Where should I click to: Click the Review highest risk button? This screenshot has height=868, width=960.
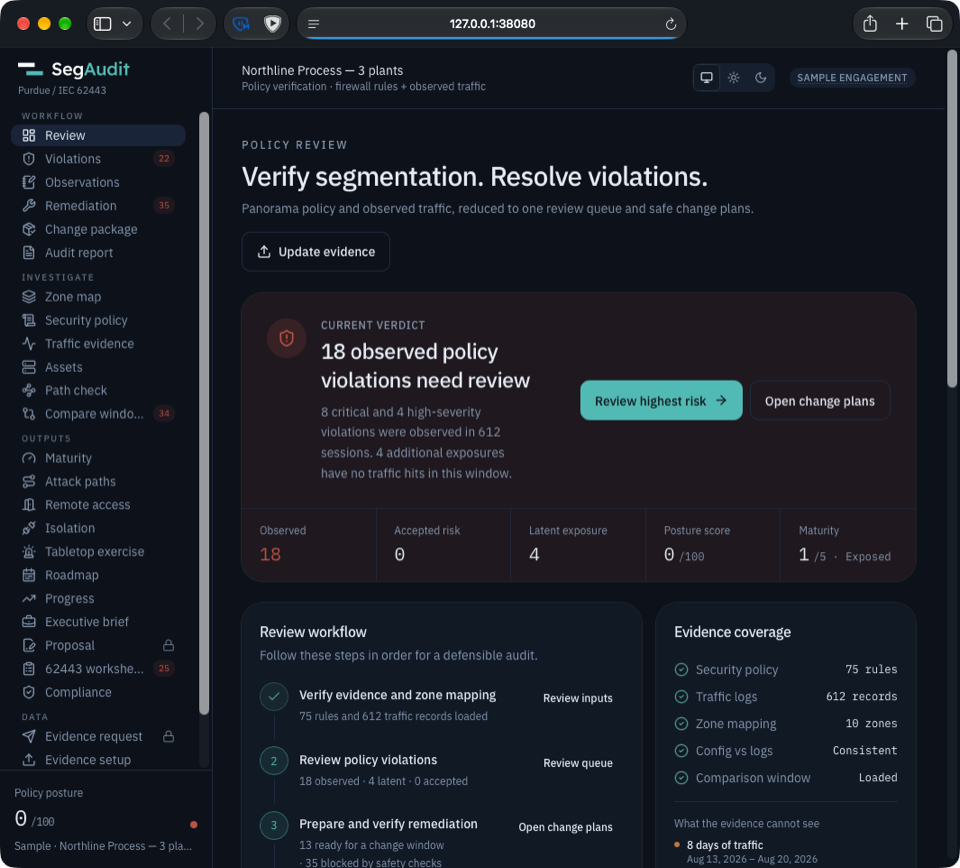click(661, 401)
